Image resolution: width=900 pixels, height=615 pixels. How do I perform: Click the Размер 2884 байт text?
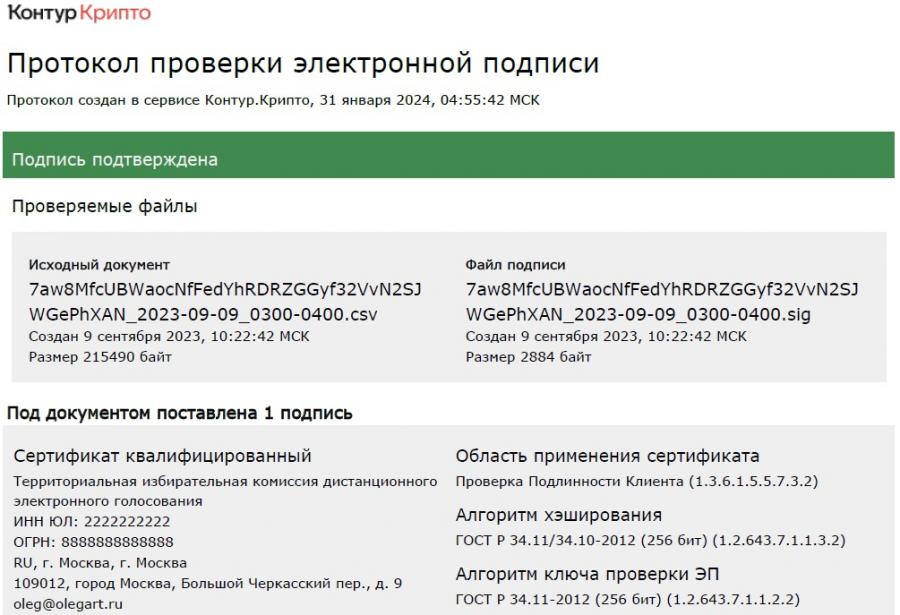pyautogui.click(x=528, y=357)
